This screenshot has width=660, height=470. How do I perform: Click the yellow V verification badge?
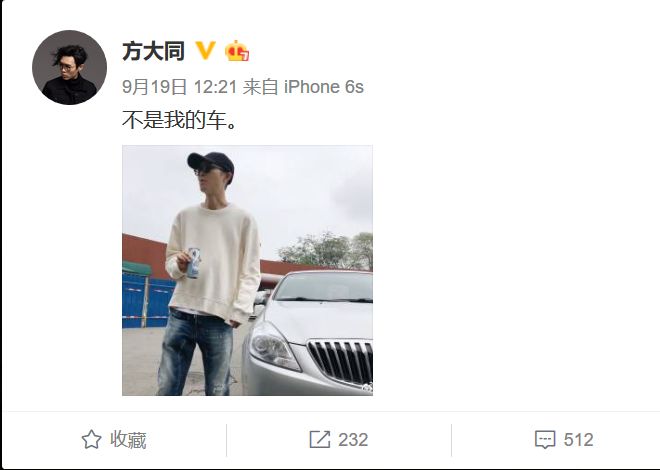[206, 50]
